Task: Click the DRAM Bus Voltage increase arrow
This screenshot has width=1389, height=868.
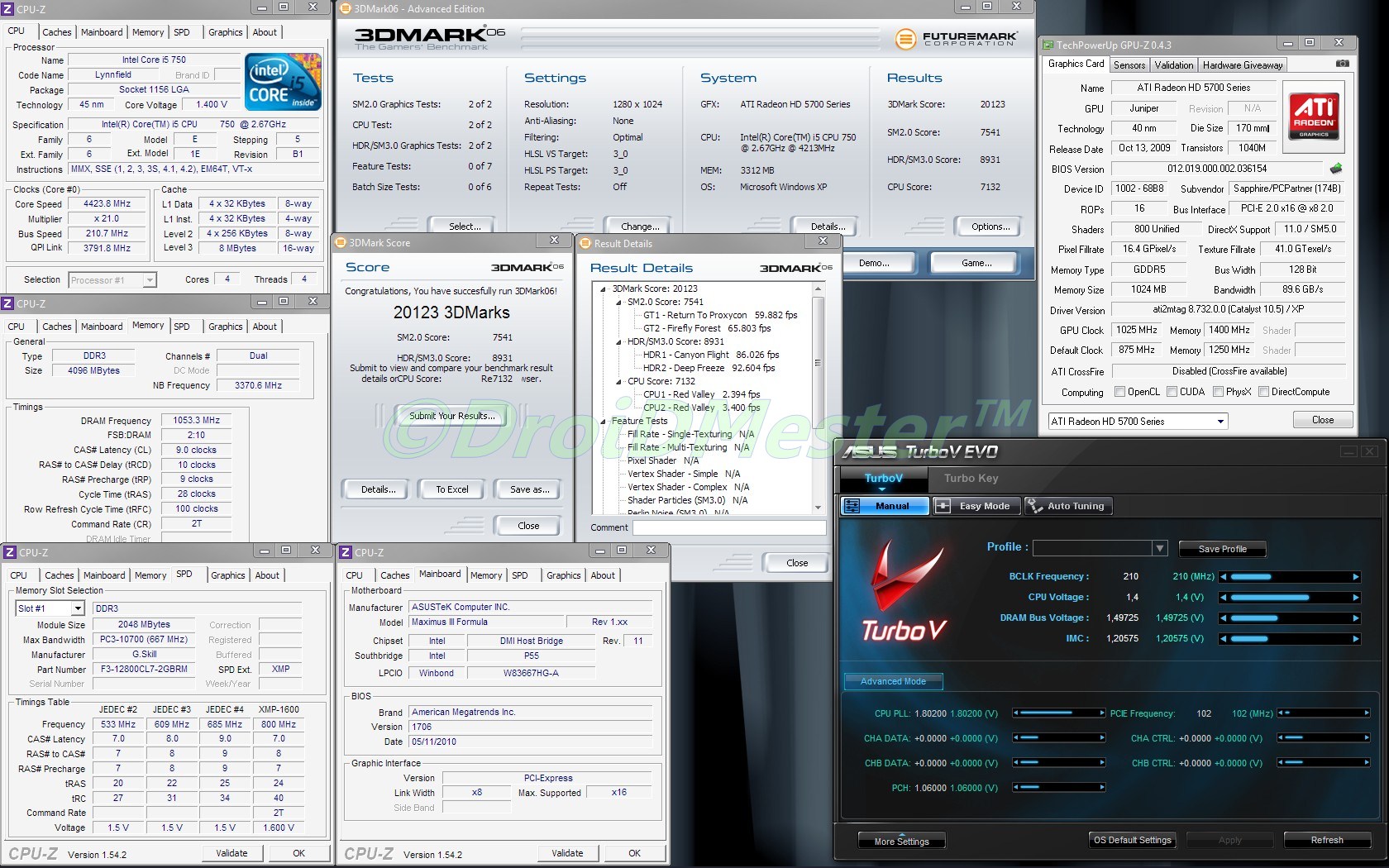Action: click(1355, 618)
